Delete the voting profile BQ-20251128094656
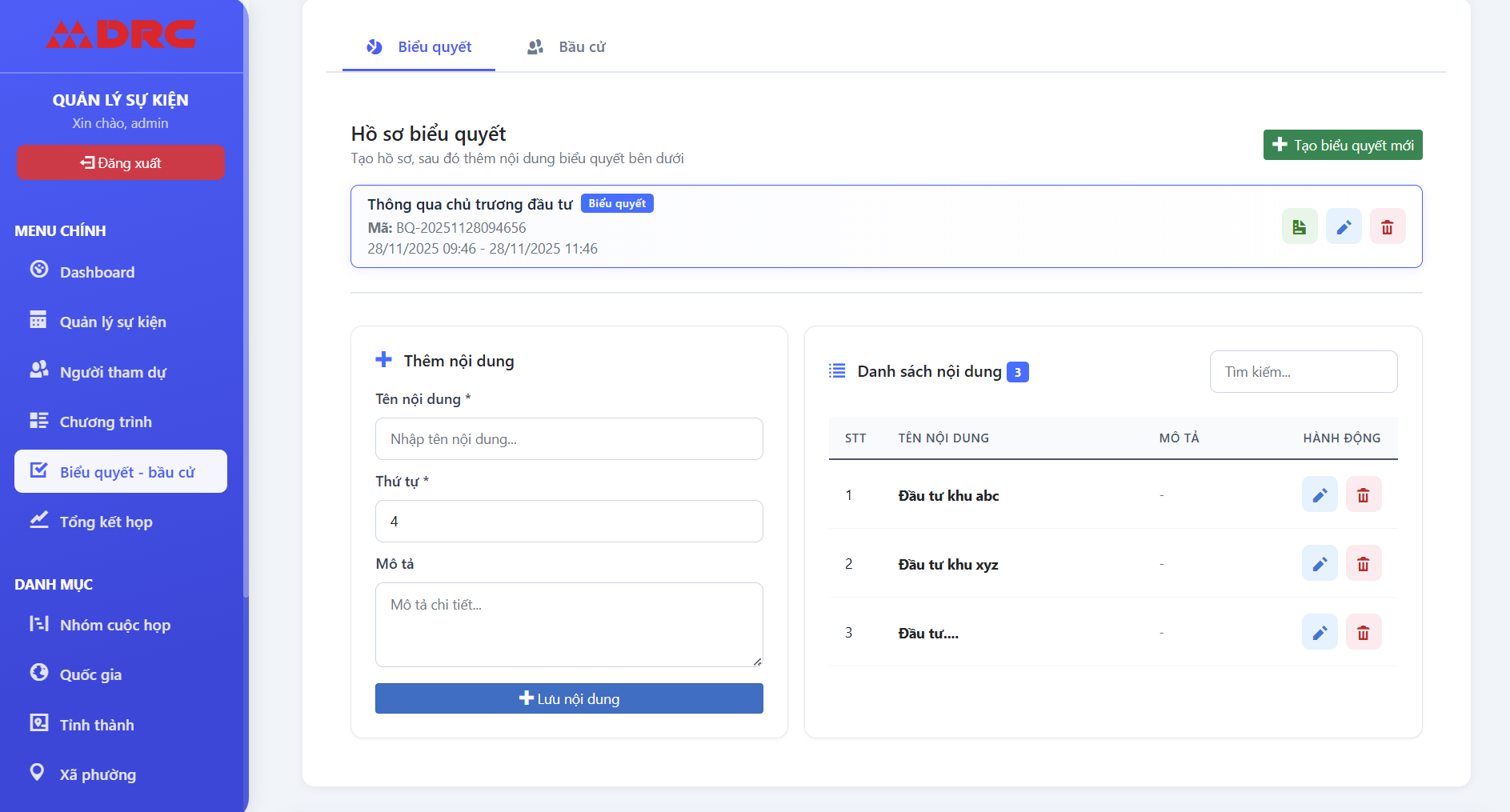Viewport: 1510px width, 812px height. [x=1387, y=227]
